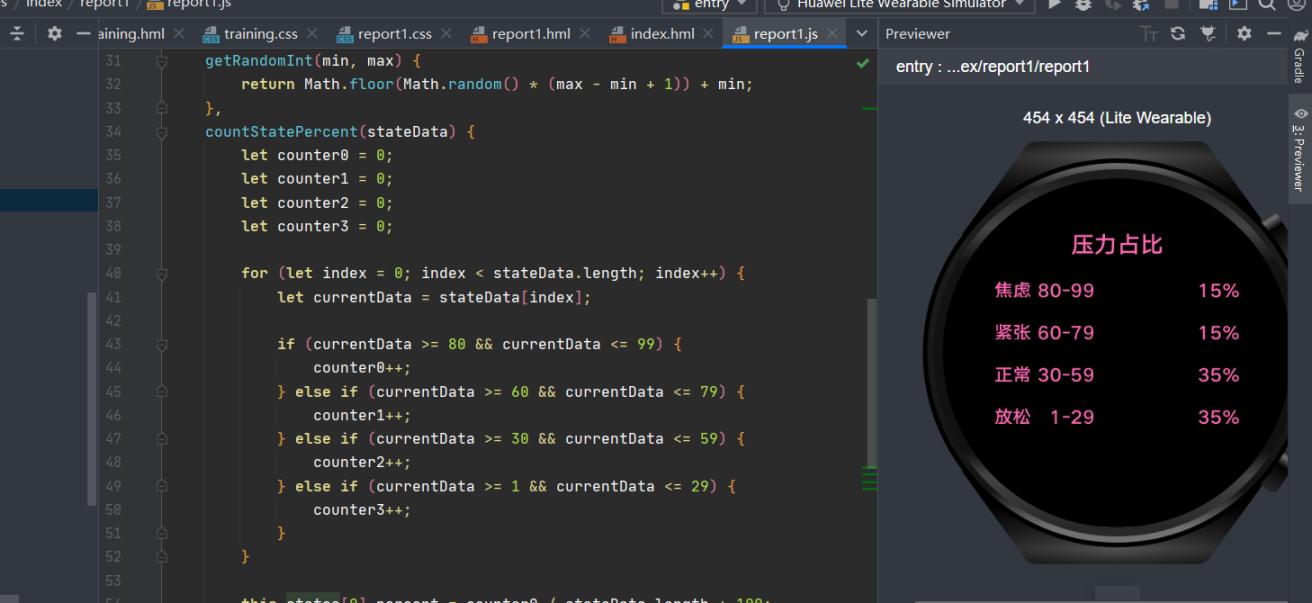Image resolution: width=1312 pixels, height=603 pixels.
Task: Toggle fold marker at line 31
Action: (162, 61)
